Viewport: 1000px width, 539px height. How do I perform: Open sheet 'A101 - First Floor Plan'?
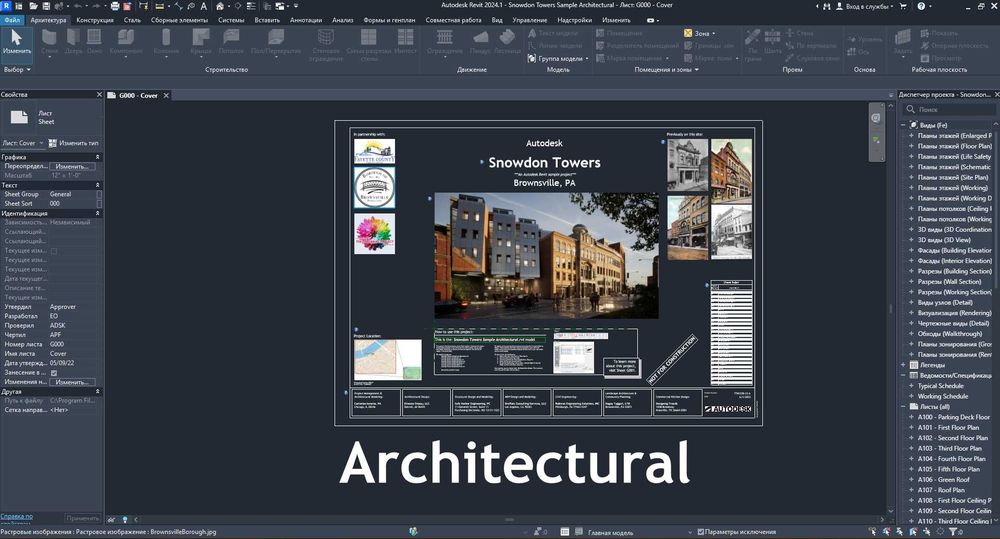[948, 427]
